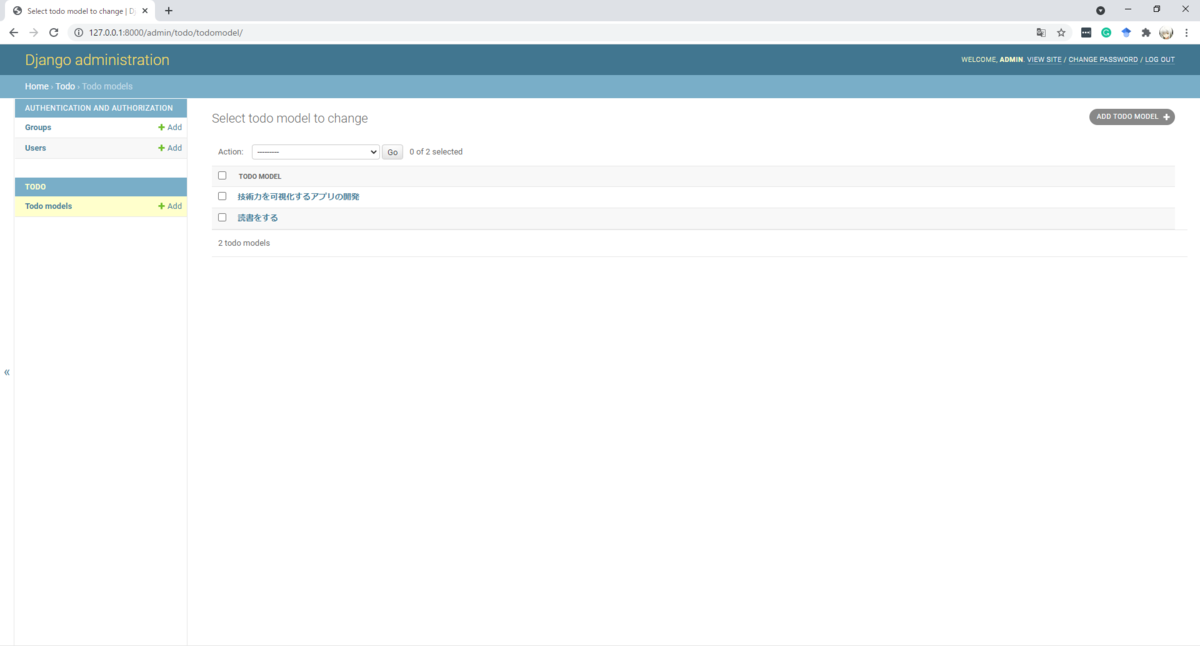This screenshot has height=646, width=1200.
Task: Click the green plus Add next to Users
Action: click(x=170, y=148)
